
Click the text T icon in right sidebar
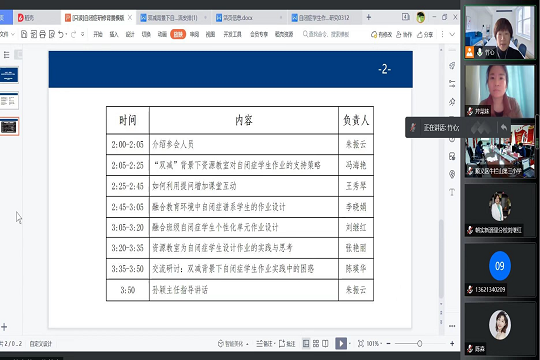452,192
